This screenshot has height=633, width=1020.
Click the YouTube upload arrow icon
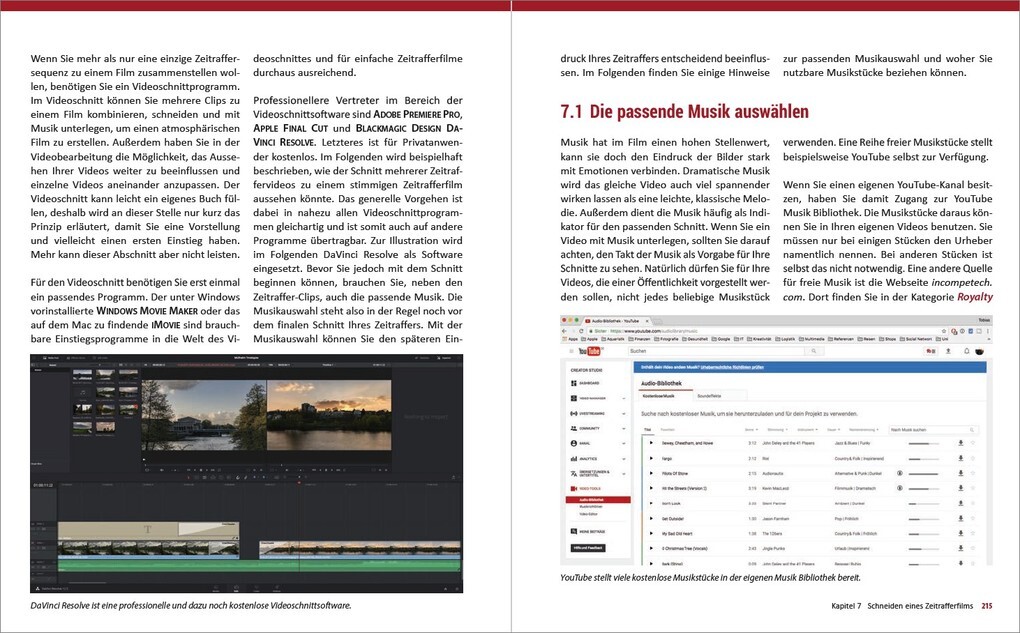point(948,351)
